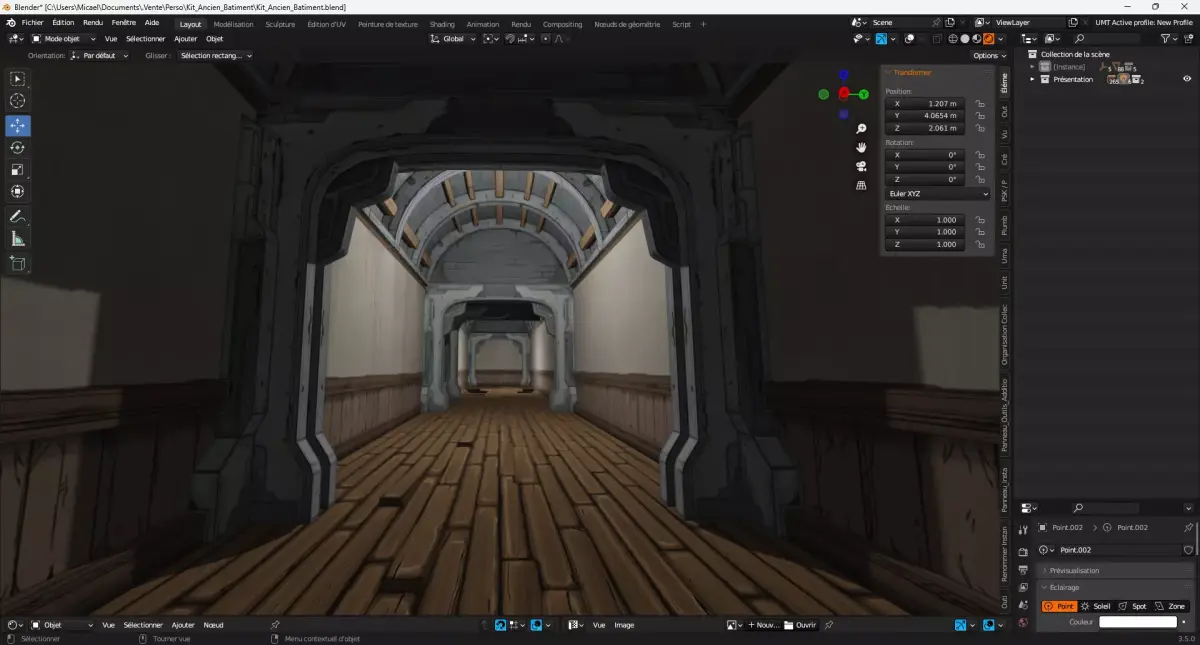
Task: Open the Fichier menu
Action: [x=32, y=23]
